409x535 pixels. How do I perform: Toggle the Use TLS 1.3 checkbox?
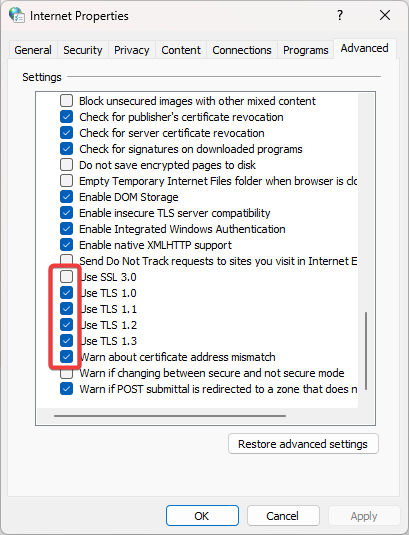pyautogui.click(x=67, y=341)
